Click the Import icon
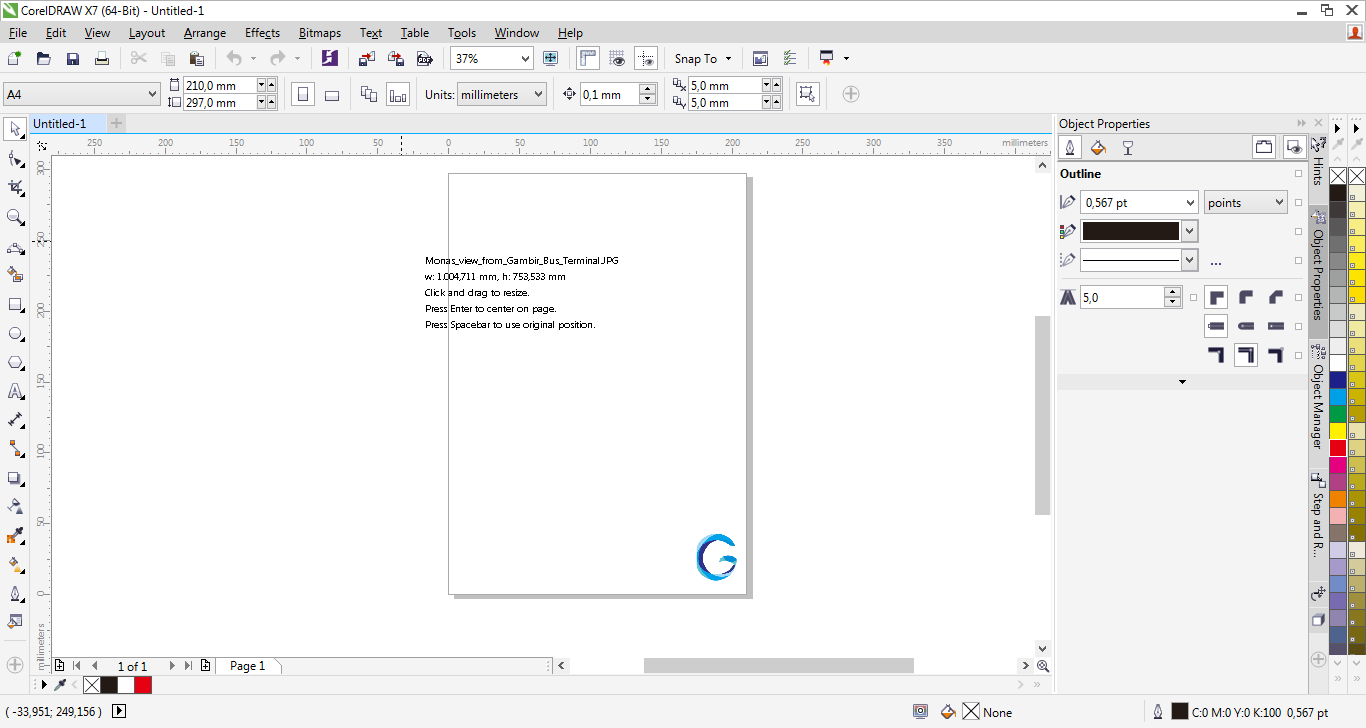This screenshot has width=1366, height=728. click(x=367, y=59)
